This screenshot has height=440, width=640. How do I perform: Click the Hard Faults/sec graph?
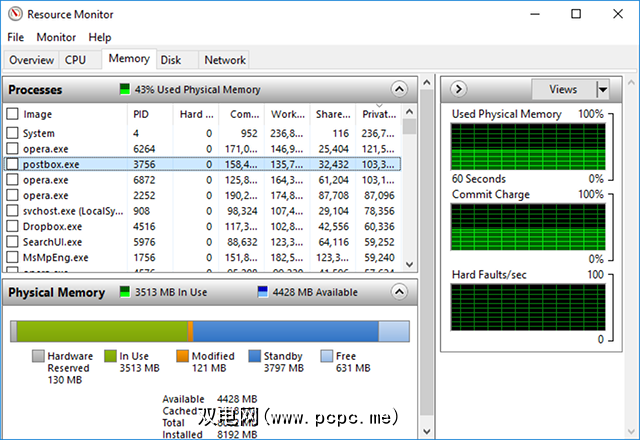[528, 307]
